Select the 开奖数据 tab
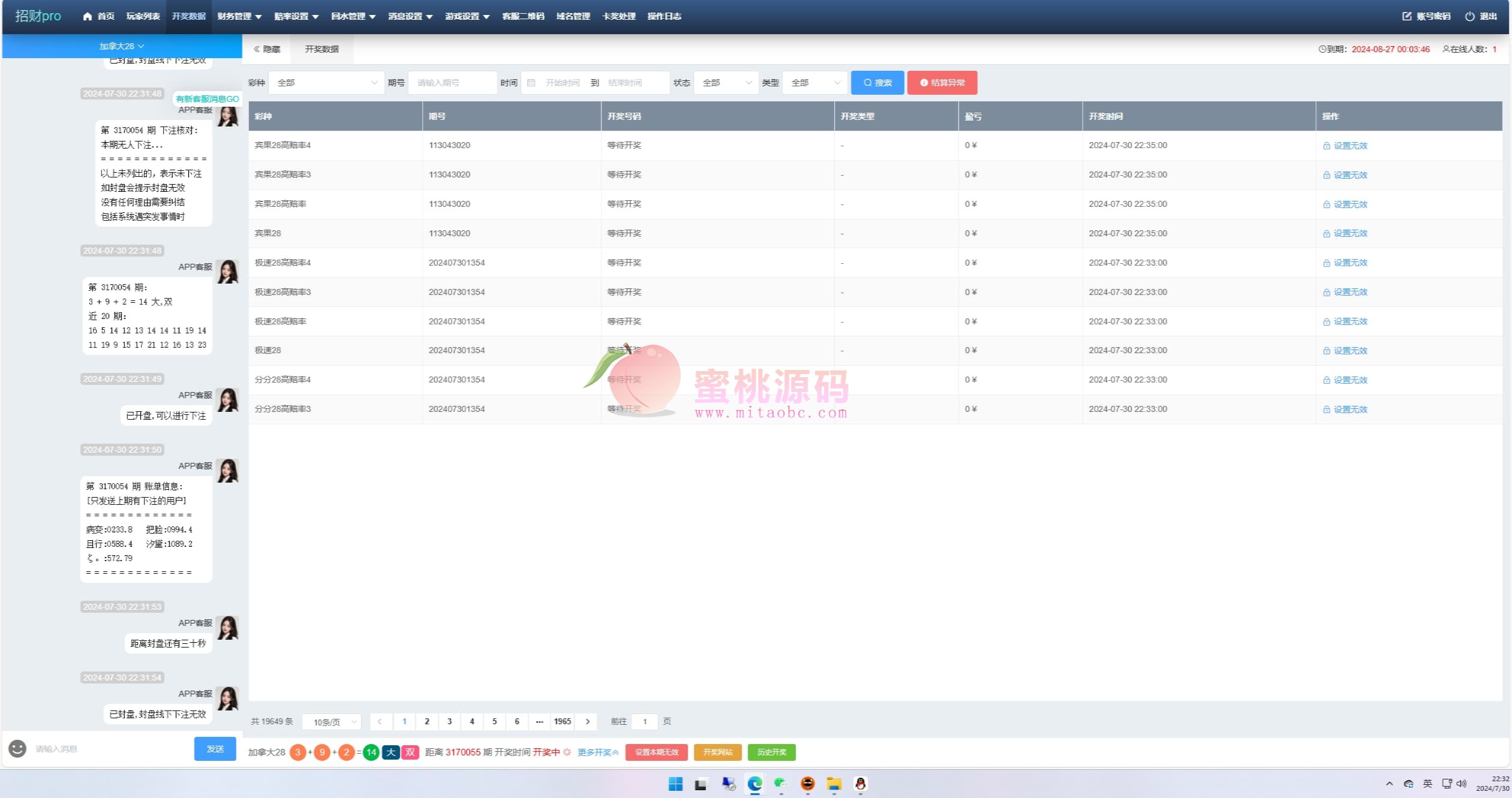1512x798 pixels. [x=321, y=49]
